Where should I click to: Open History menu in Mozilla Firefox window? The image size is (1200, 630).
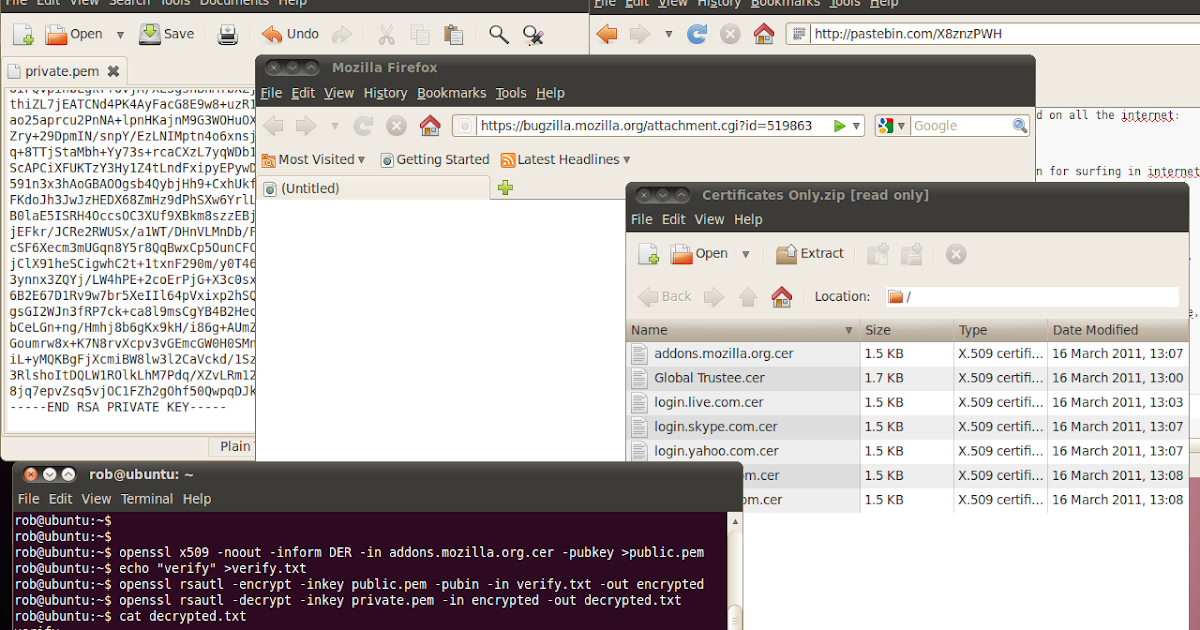[385, 93]
